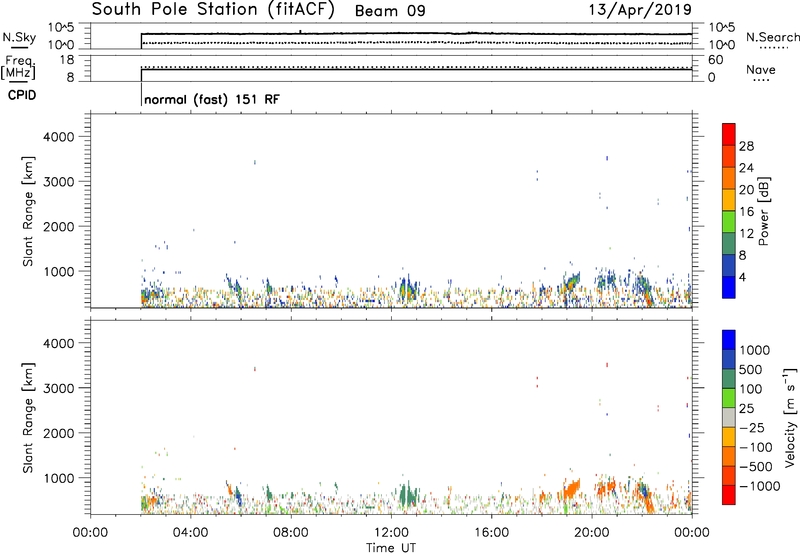Click the dotted line sample under 'N.Search'

[x=774, y=48]
